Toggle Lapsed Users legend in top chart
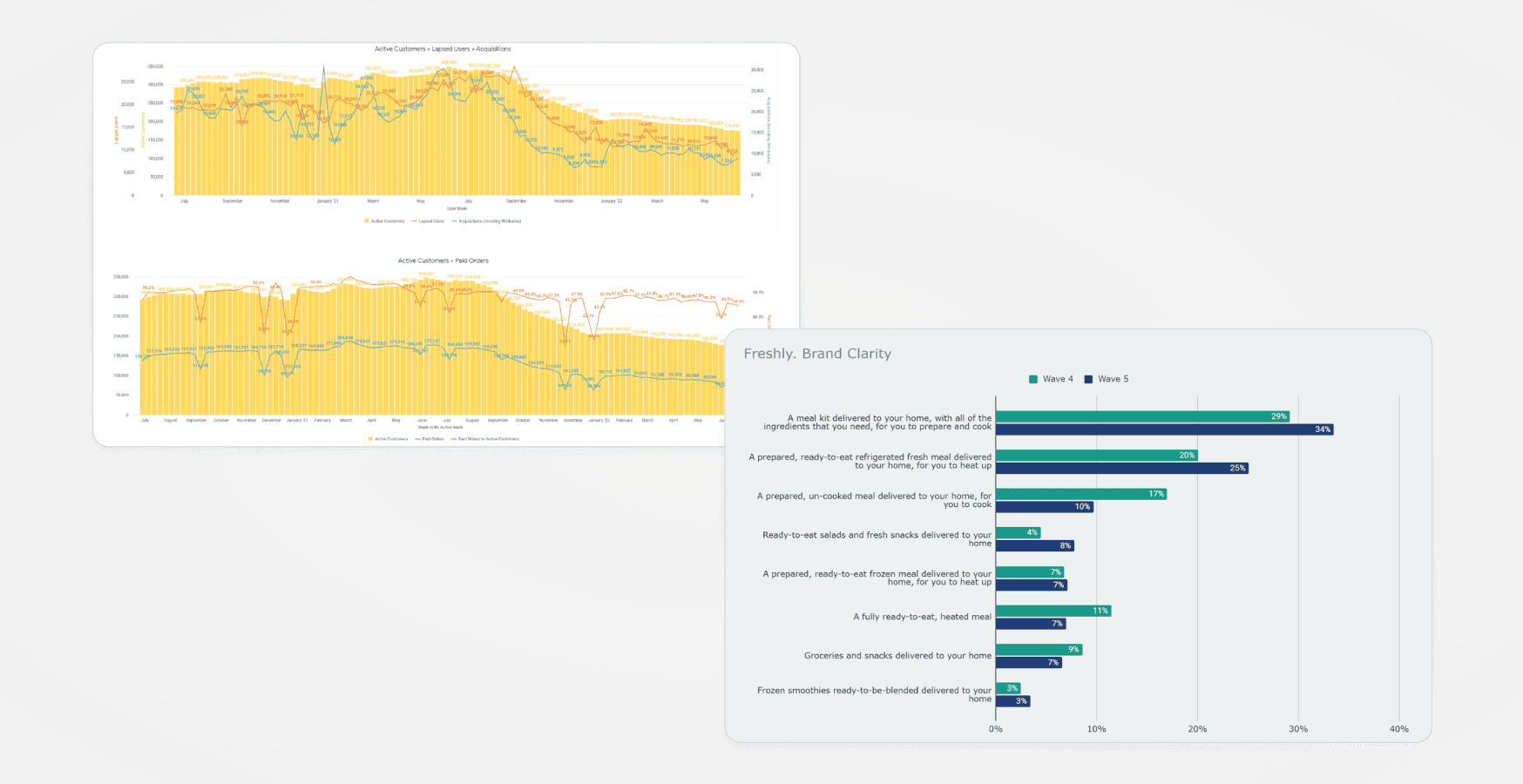This screenshot has width=1523, height=784. point(428,221)
